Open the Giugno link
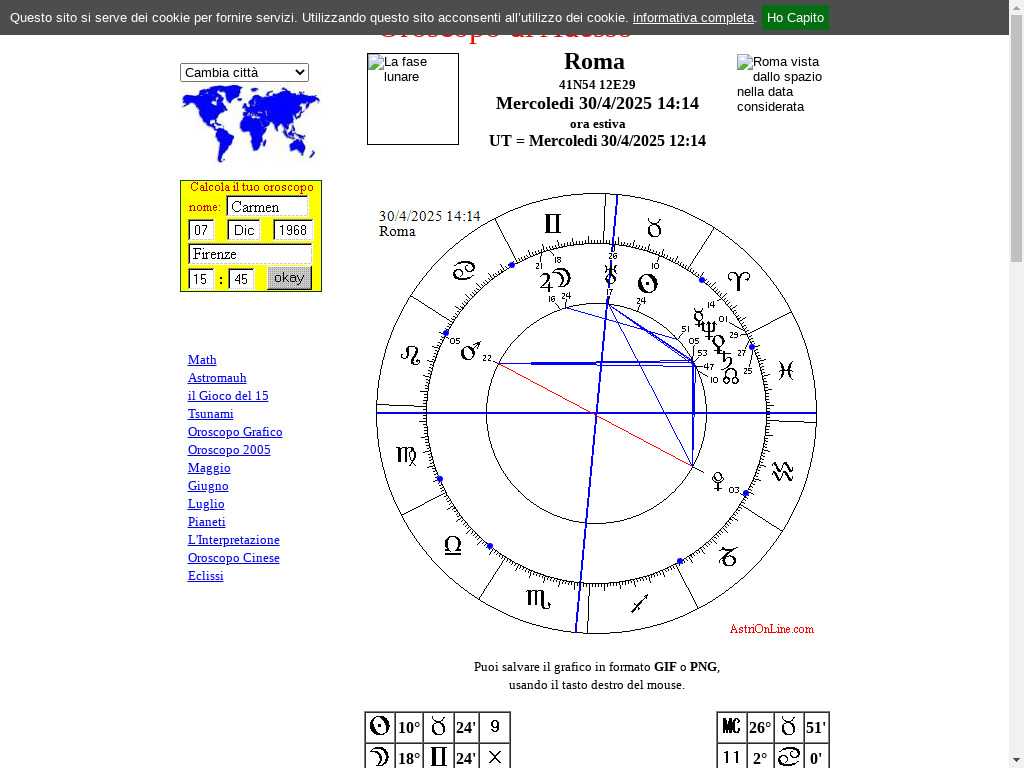The height and width of the screenshot is (768, 1024). click(208, 486)
